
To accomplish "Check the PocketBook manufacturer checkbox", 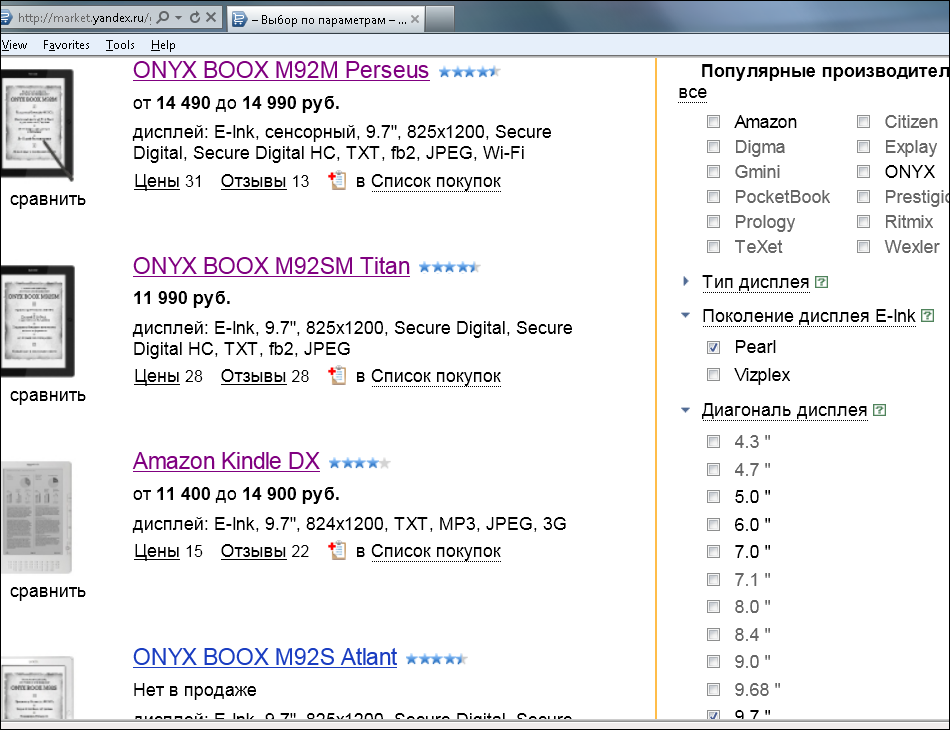I will click(714, 197).
